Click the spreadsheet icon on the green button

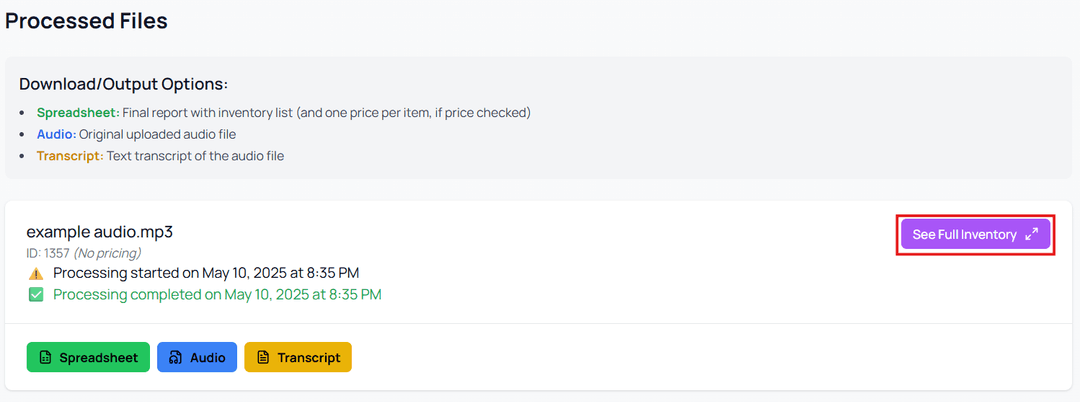pos(45,357)
